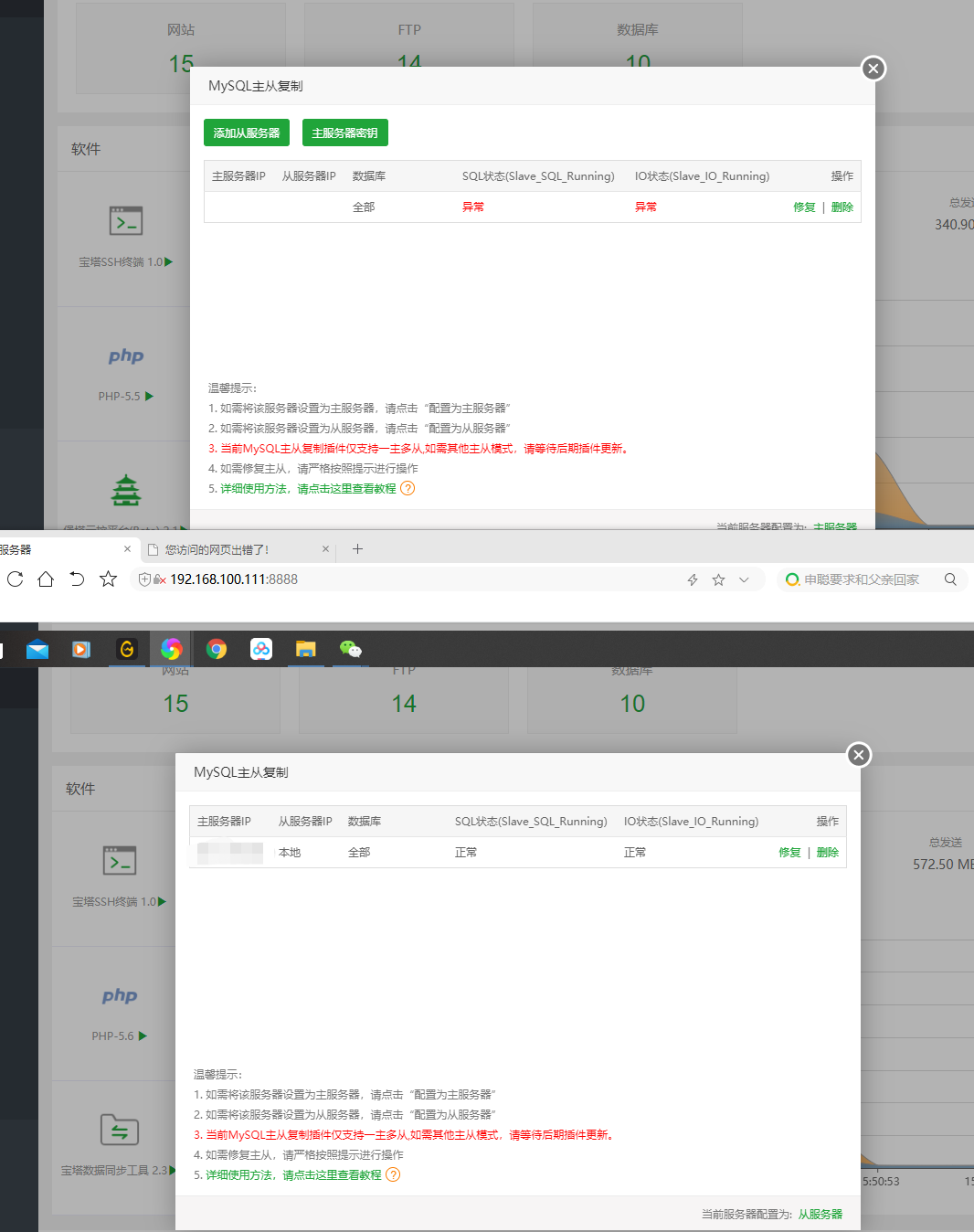The image size is (974, 1232).
Task: Click help question icon in lower dialog
Action: point(393,1174)
